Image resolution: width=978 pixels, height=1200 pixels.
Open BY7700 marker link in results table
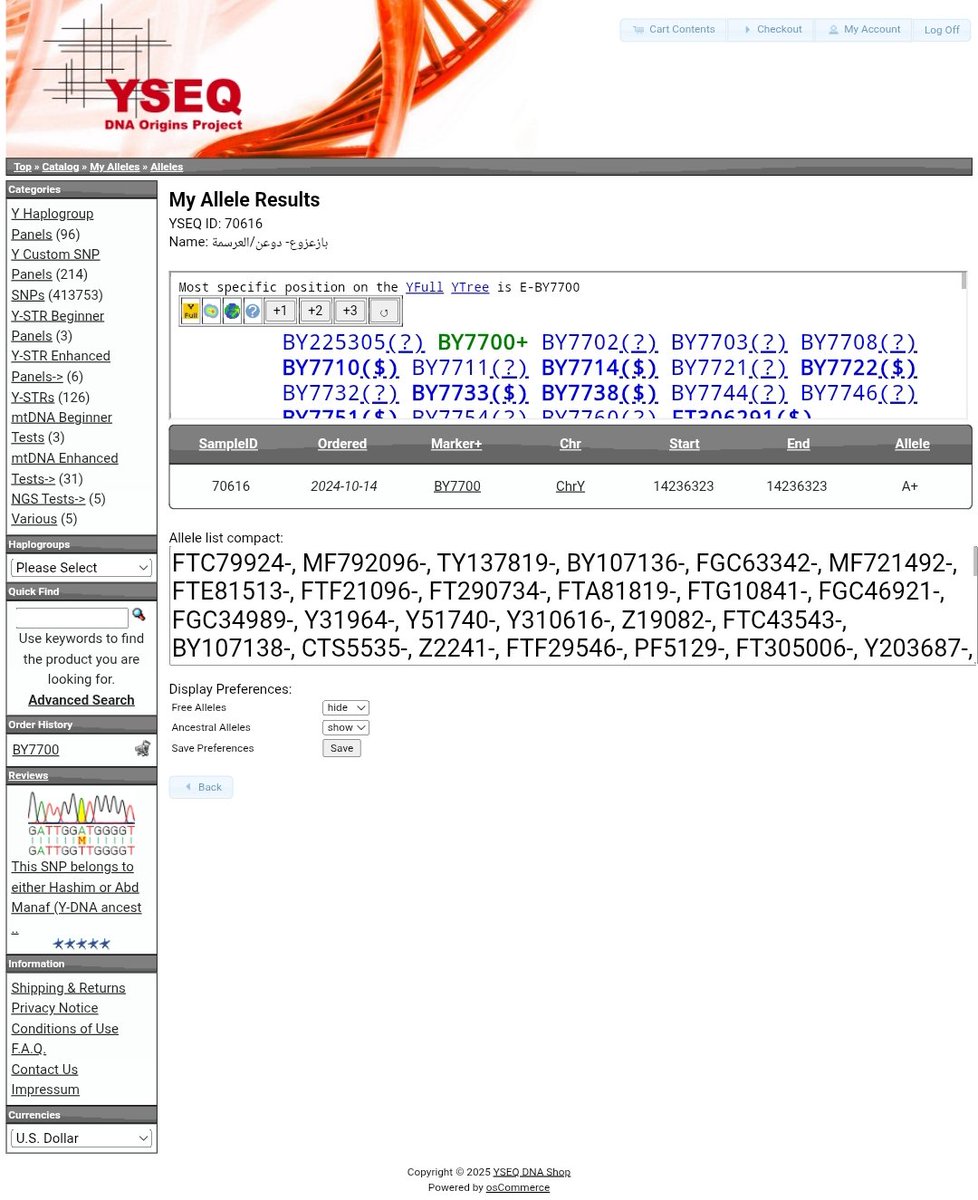[457, 486]
